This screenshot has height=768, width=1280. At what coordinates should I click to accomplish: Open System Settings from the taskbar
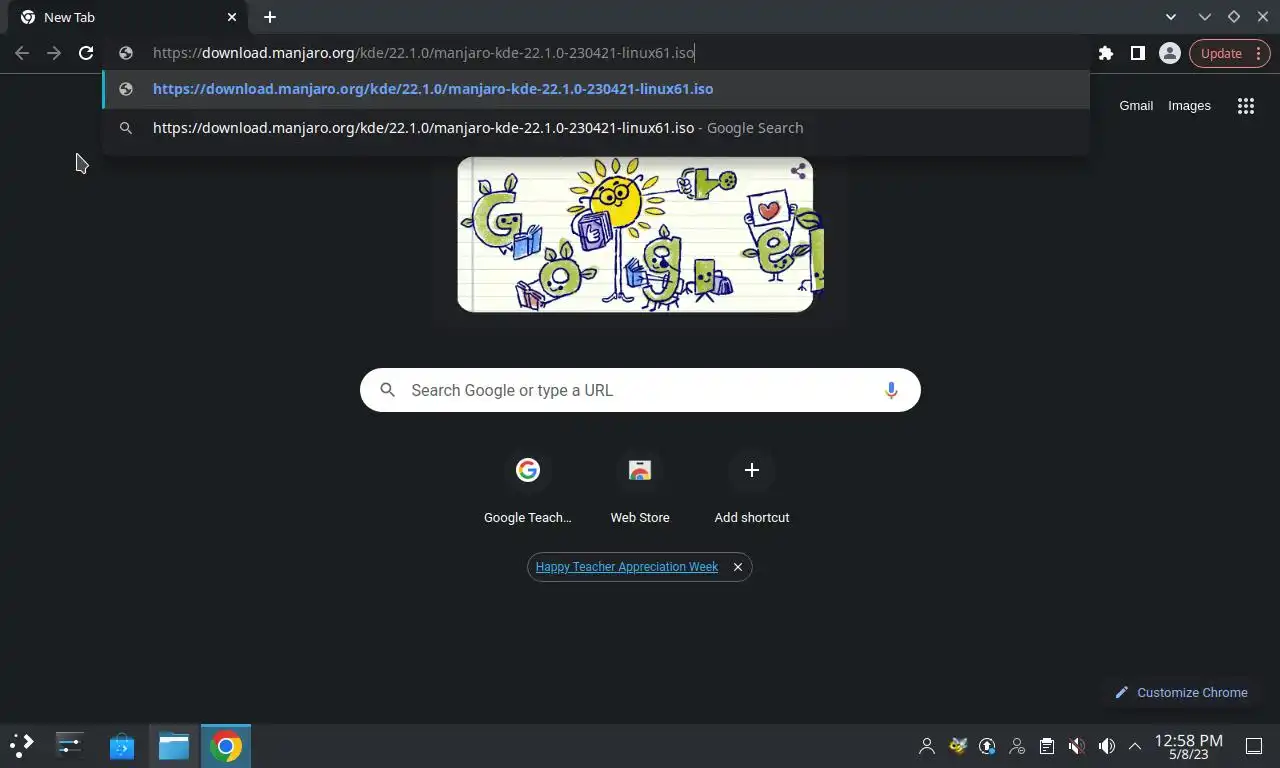click(x=69, y=746)
